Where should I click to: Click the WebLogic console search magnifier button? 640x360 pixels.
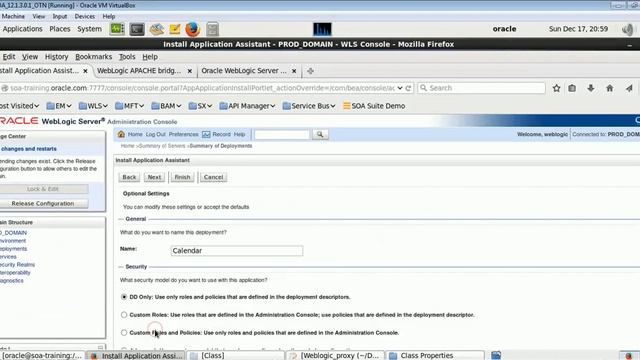[x=320, y=134]
